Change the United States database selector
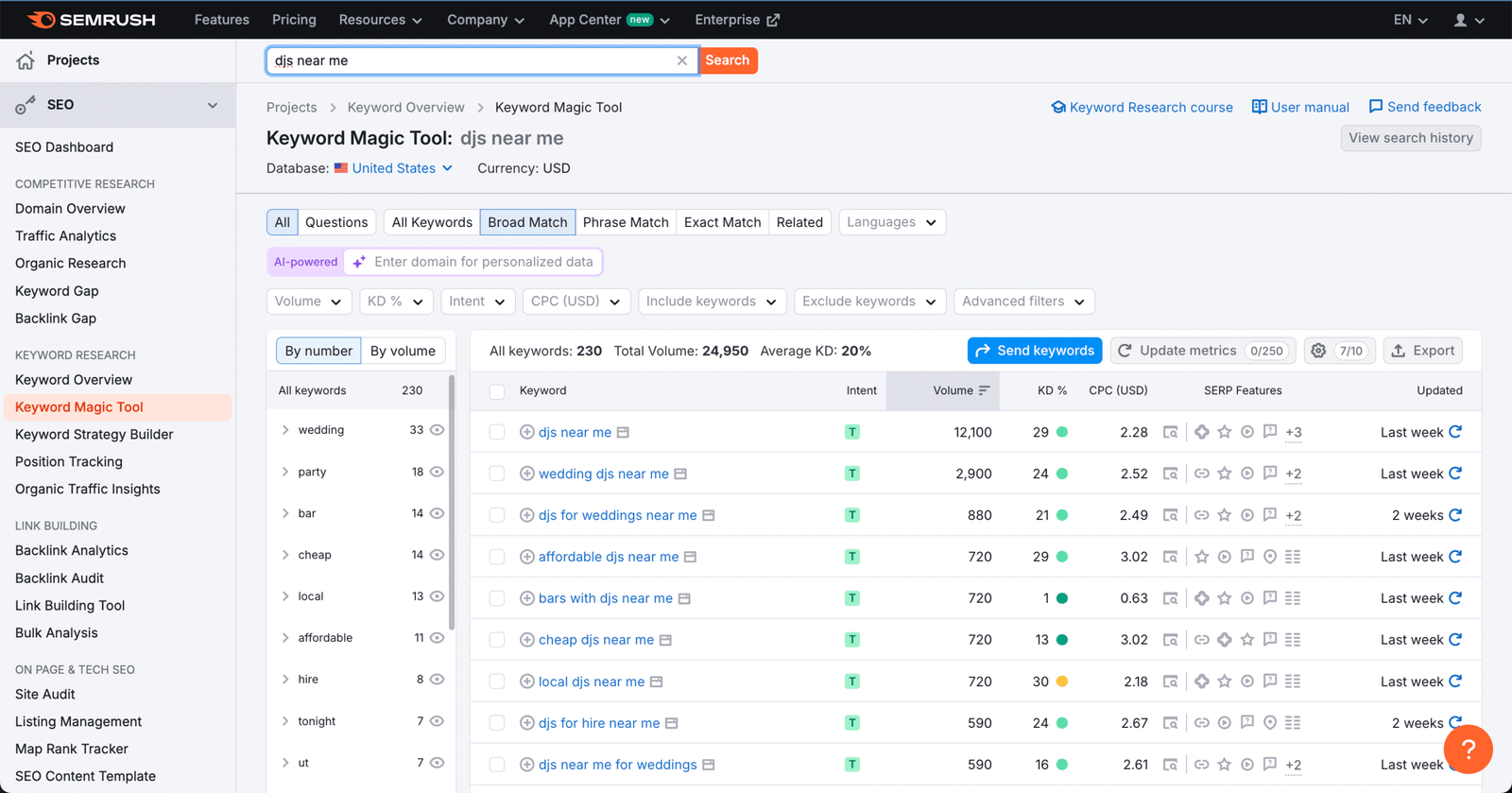Viewport: 1512px width, 793px height. click(x=394, y=168)
